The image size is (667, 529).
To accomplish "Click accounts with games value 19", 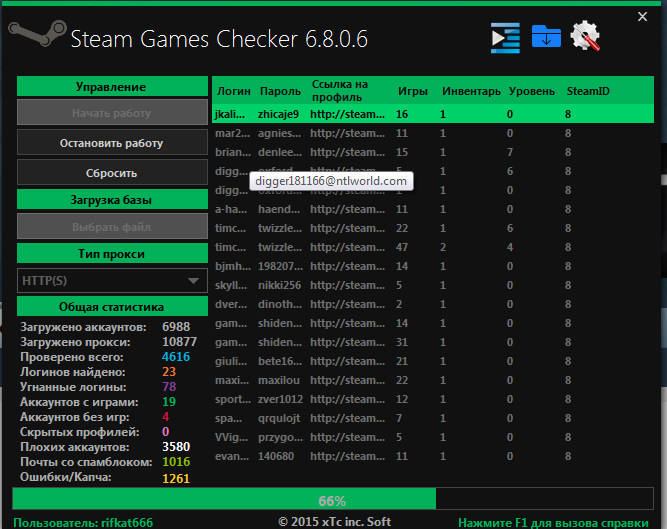I will click(169, 401).
